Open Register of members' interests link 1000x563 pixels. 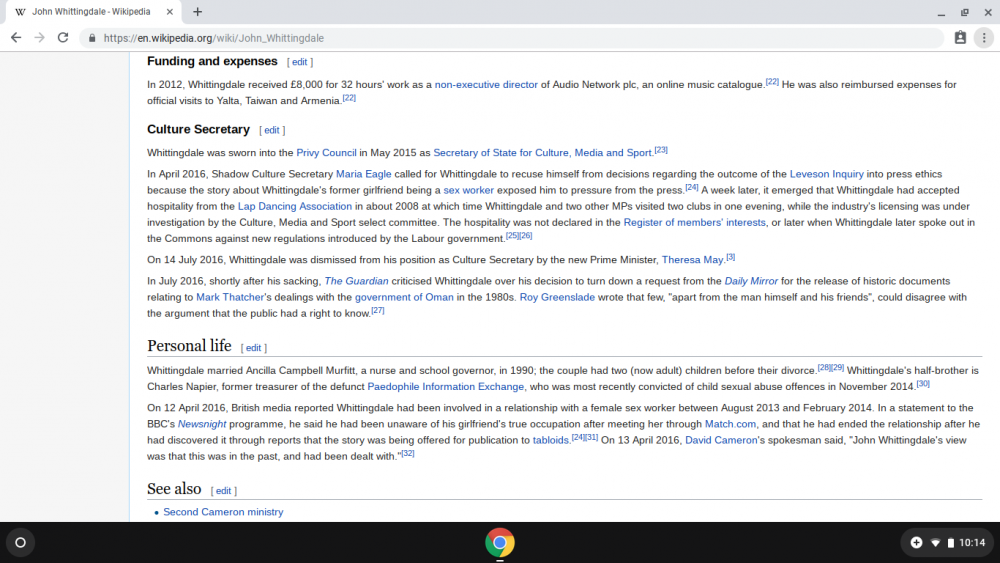(695, 223)
